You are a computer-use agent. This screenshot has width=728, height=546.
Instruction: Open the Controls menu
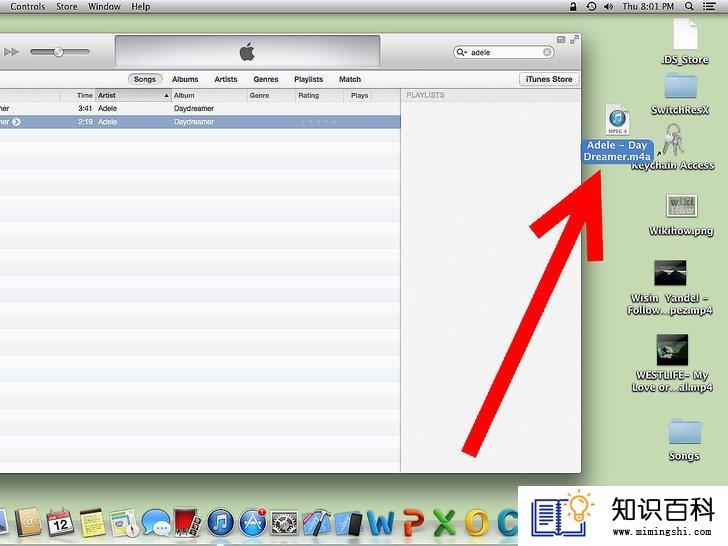28,6
